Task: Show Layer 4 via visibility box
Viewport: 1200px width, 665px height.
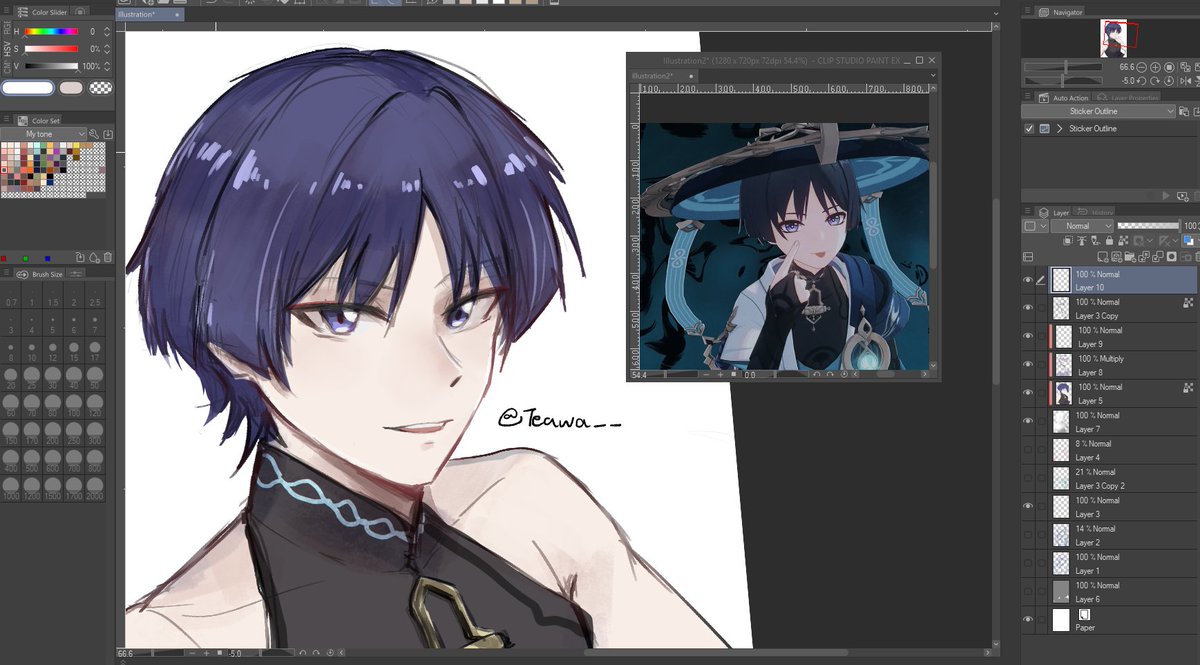Action: [1027, 450]
